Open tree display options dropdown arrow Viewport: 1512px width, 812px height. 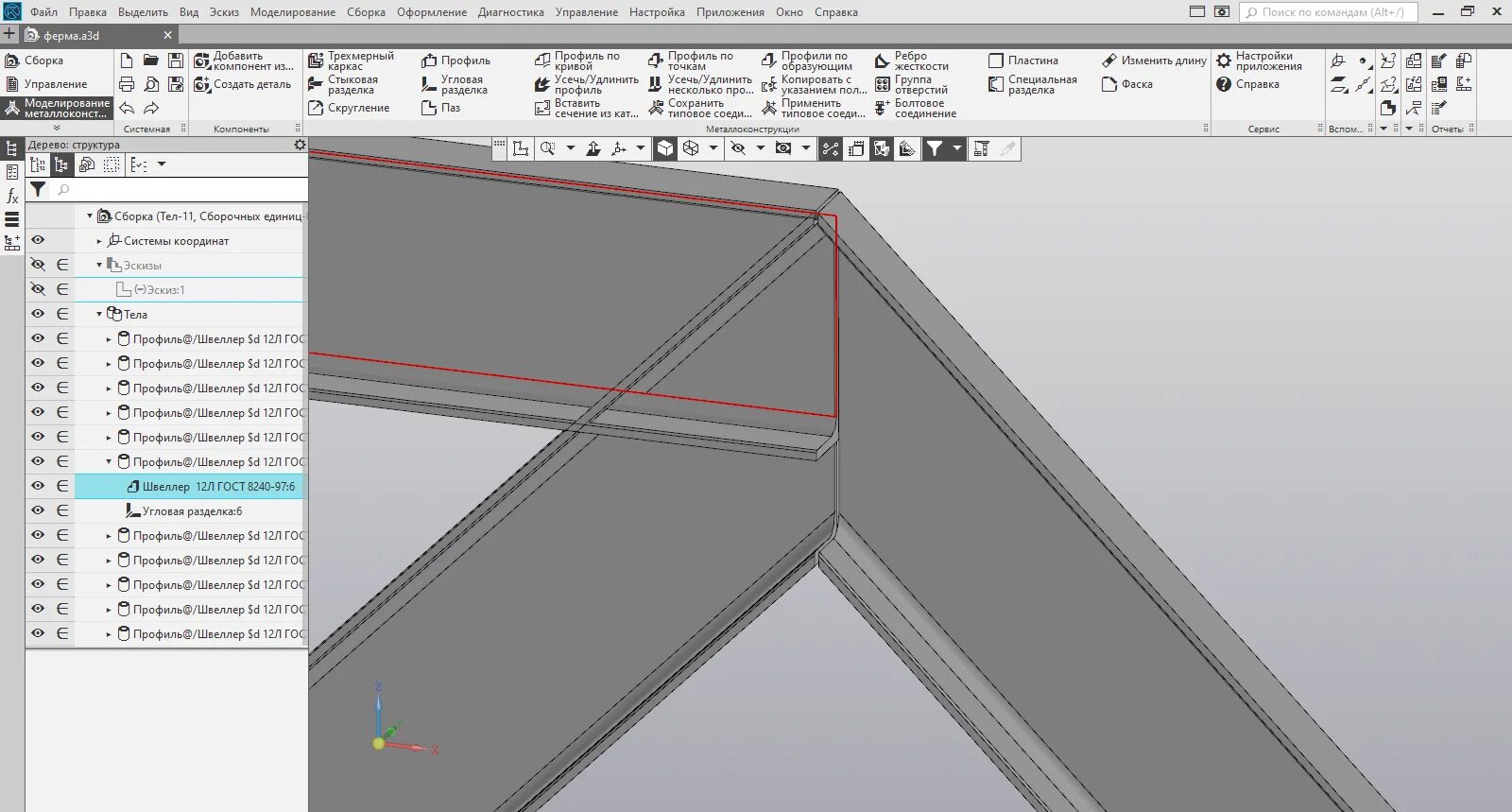[x=162, y=164]
